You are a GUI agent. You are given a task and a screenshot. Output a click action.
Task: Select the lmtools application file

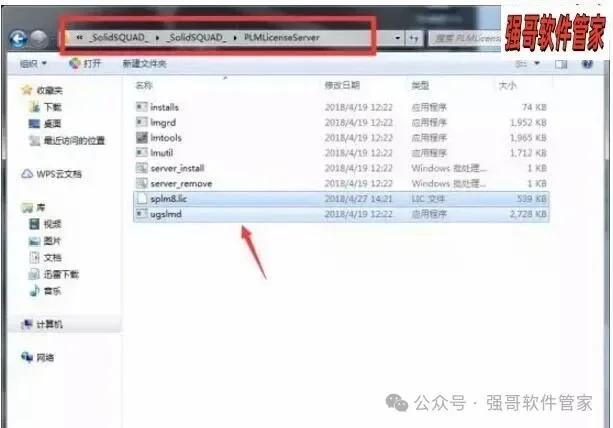point(341,138)
